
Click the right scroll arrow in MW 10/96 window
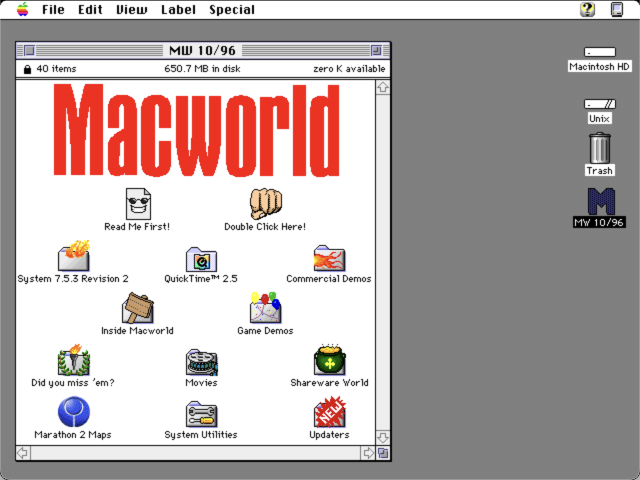(x=368, y=453)
